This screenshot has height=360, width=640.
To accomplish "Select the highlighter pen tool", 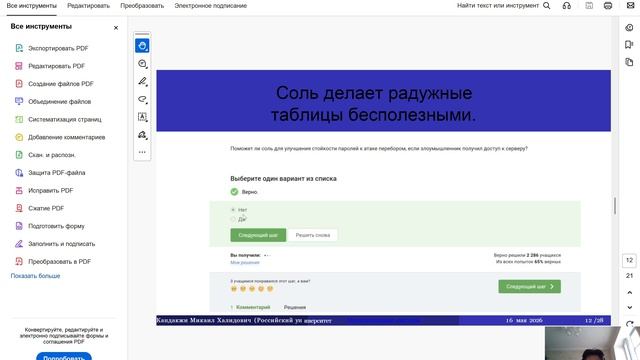I will 142,82.
